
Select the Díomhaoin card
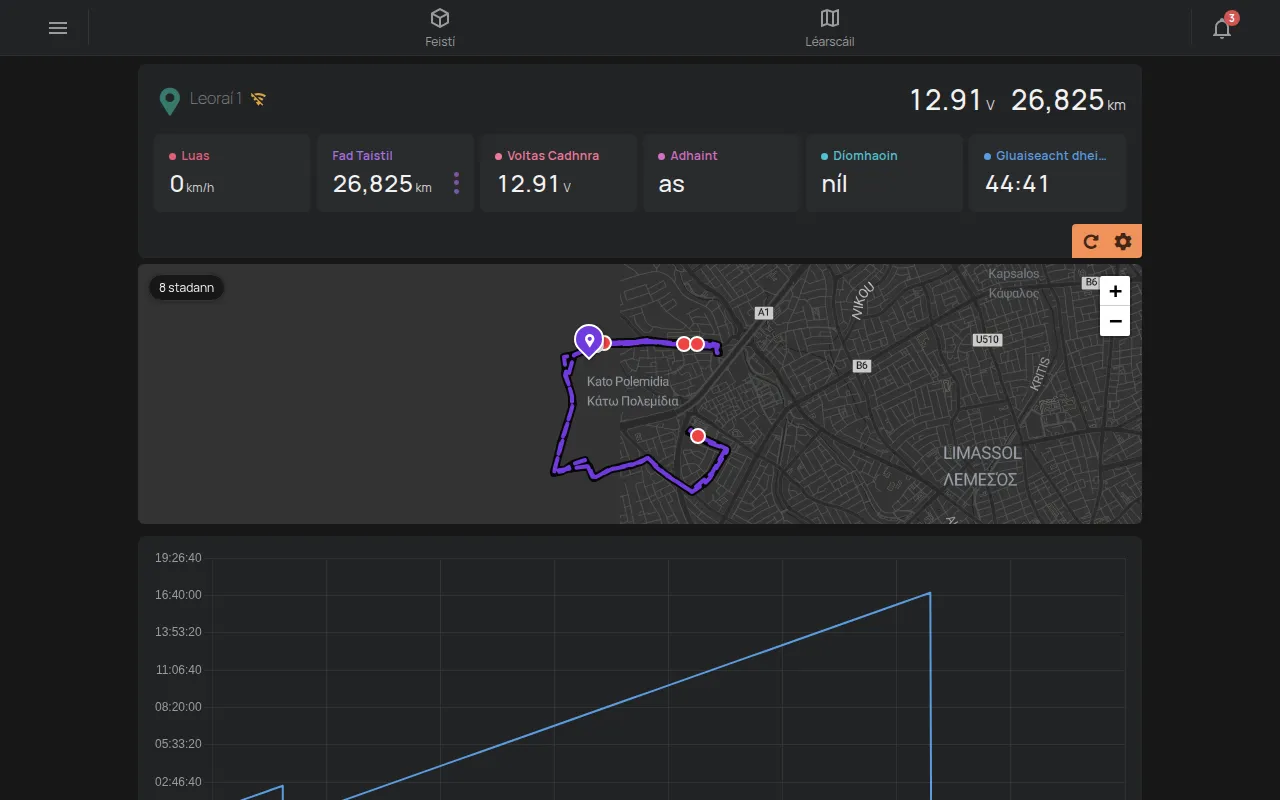[884, 173]
